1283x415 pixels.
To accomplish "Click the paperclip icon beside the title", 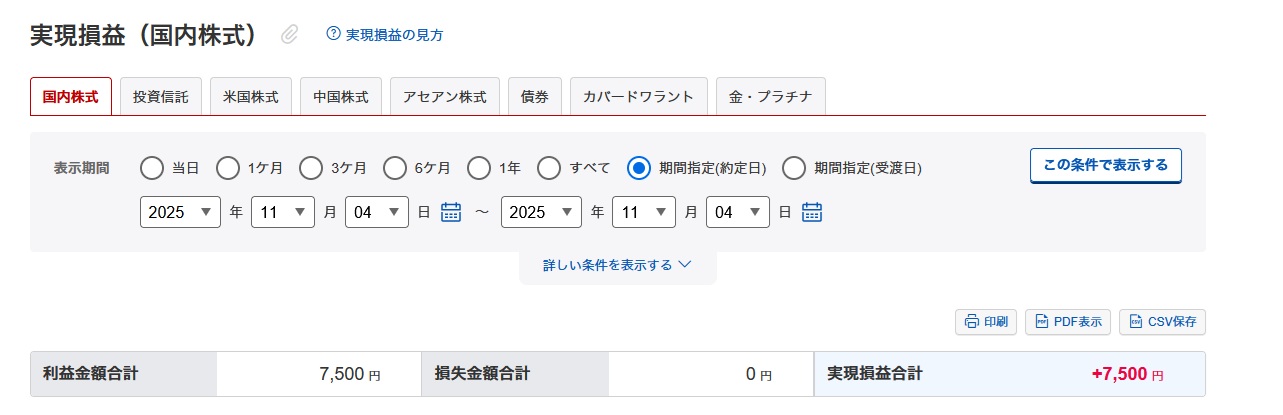I will tap(289, 35).
